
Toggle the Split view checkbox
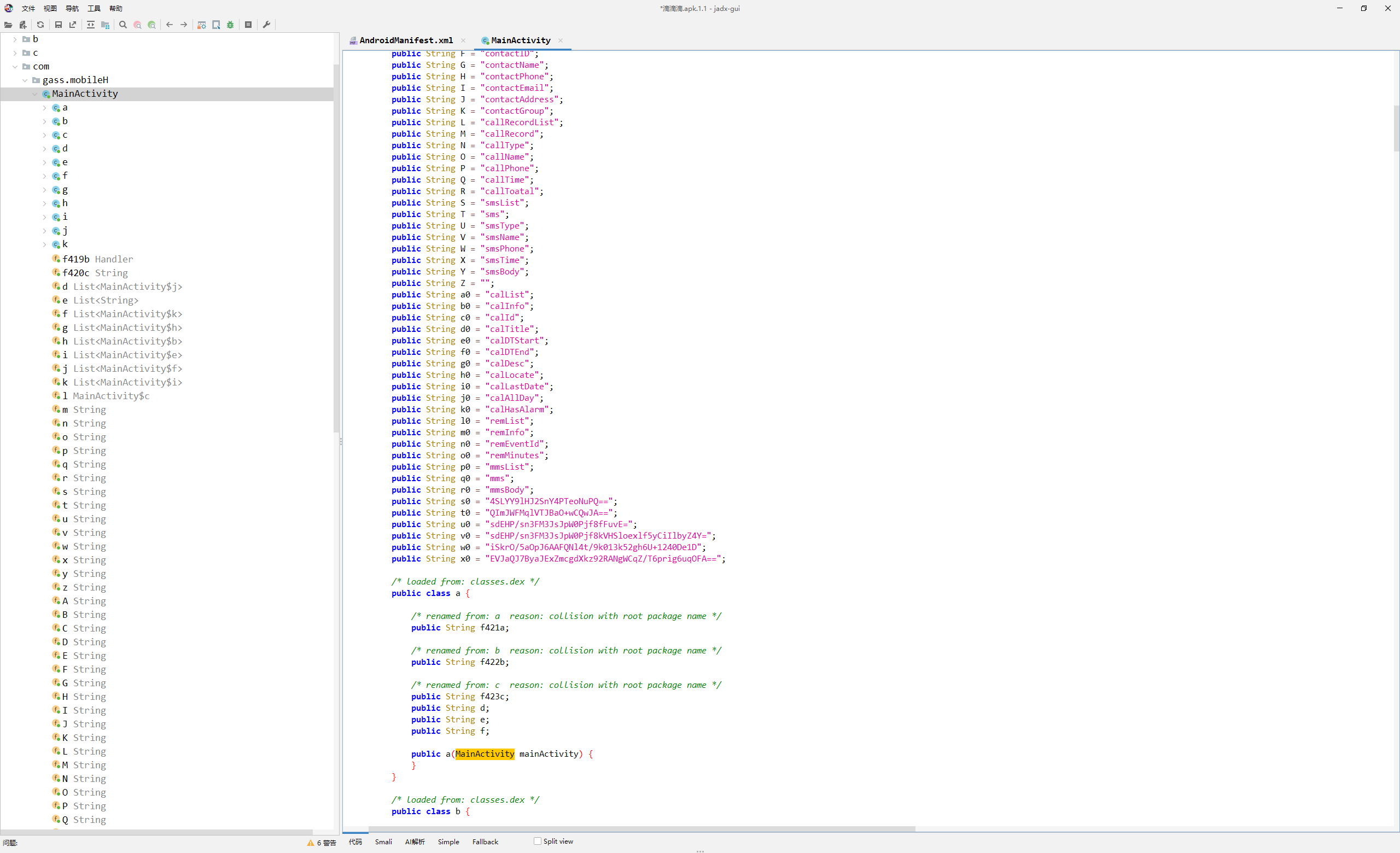537,841
